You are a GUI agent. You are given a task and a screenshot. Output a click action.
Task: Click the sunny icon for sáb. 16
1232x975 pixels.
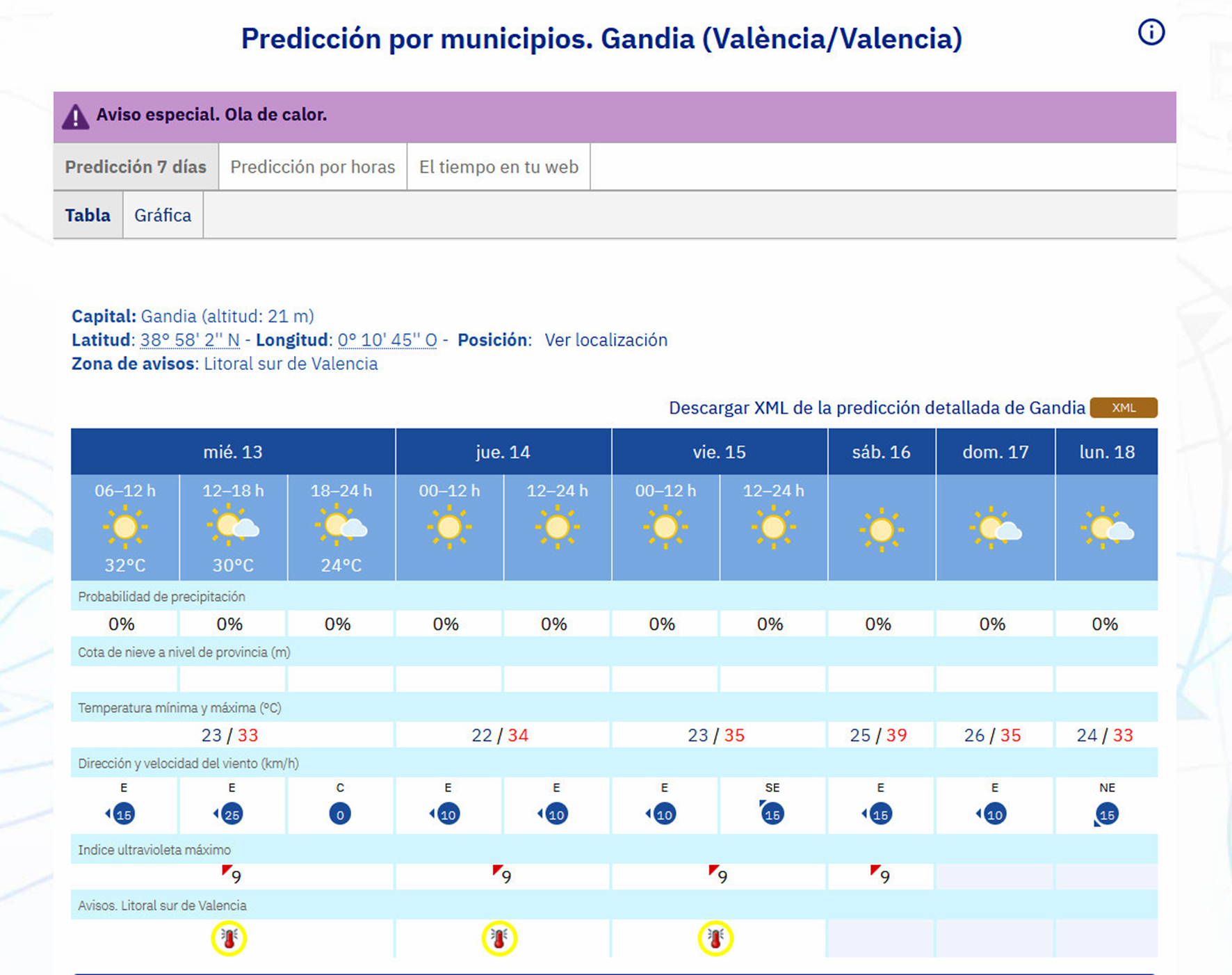click(x=882, y=530)
